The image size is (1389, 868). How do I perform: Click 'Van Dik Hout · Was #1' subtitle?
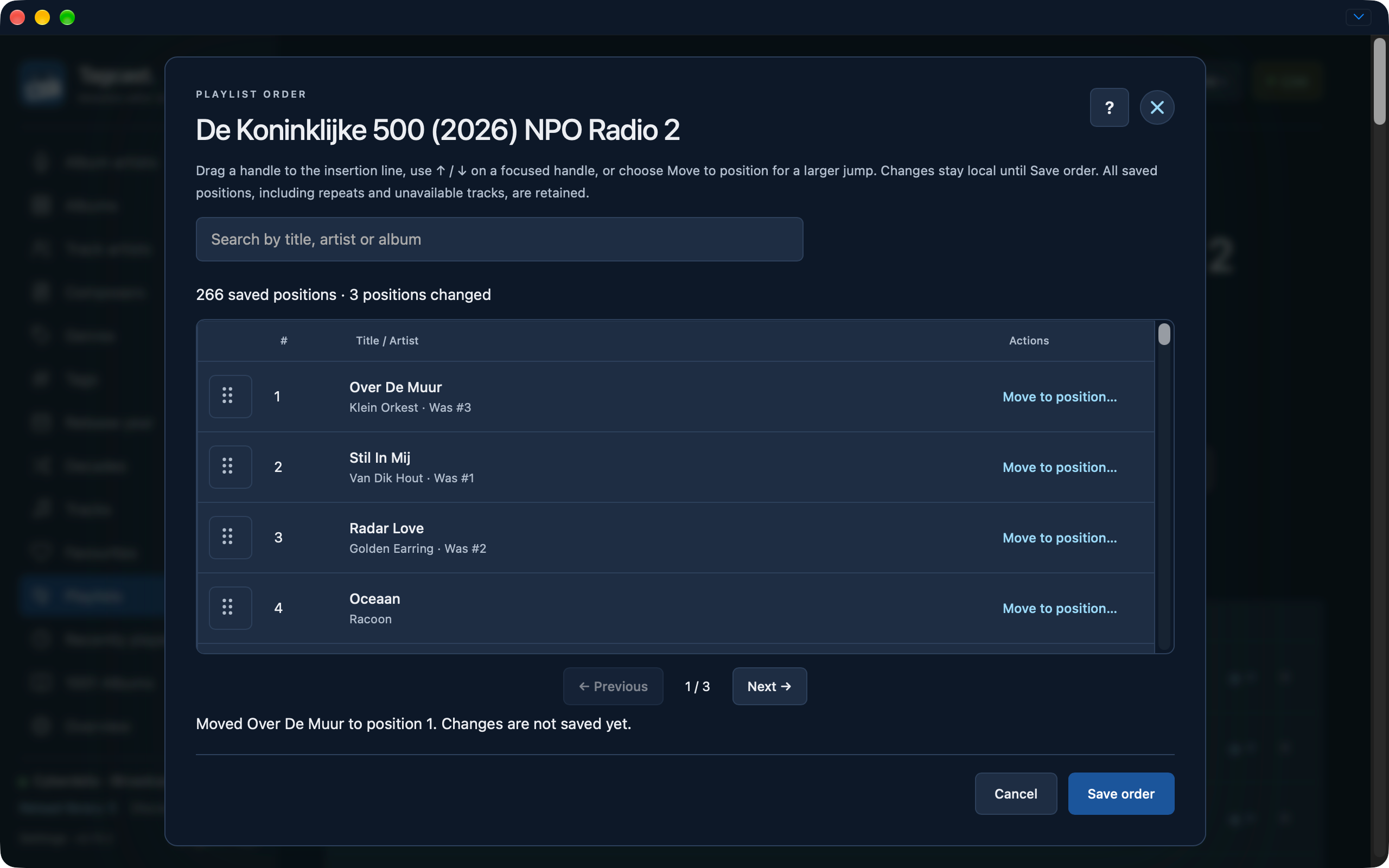(411, 478)
